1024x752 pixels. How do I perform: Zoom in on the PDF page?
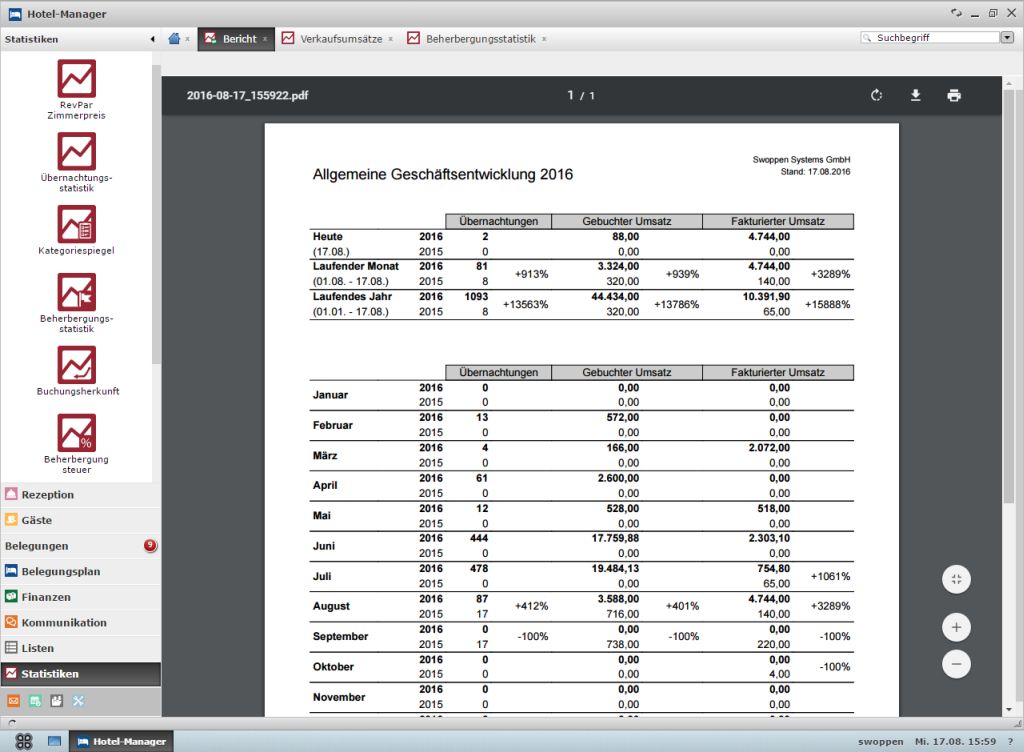956,627
